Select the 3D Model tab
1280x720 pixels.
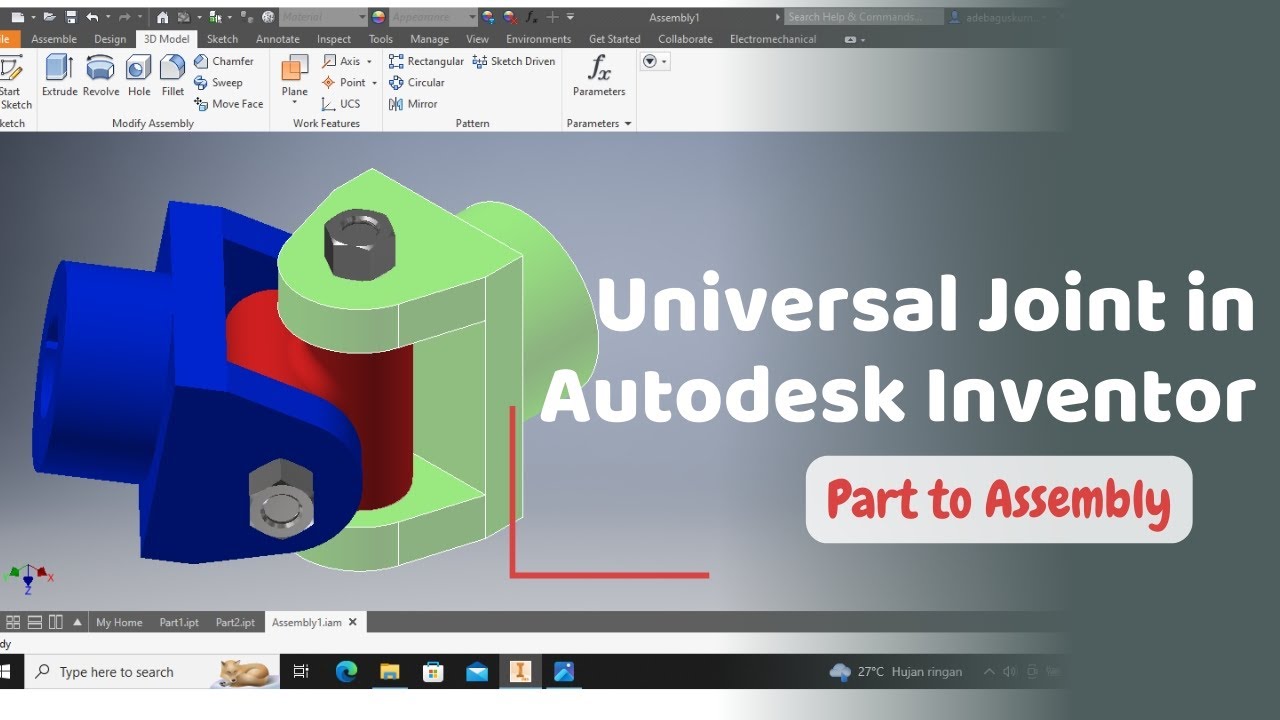coord(166,39)
